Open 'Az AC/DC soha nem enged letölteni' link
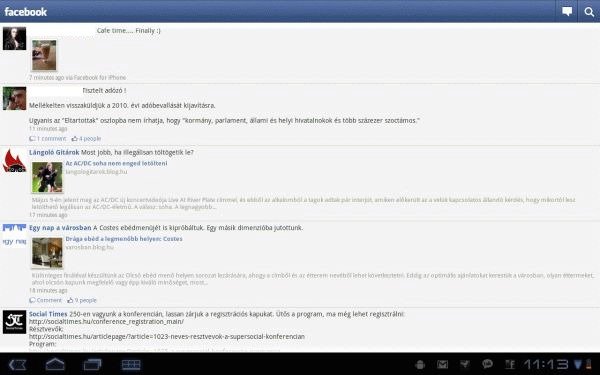 tap(116, 163)
